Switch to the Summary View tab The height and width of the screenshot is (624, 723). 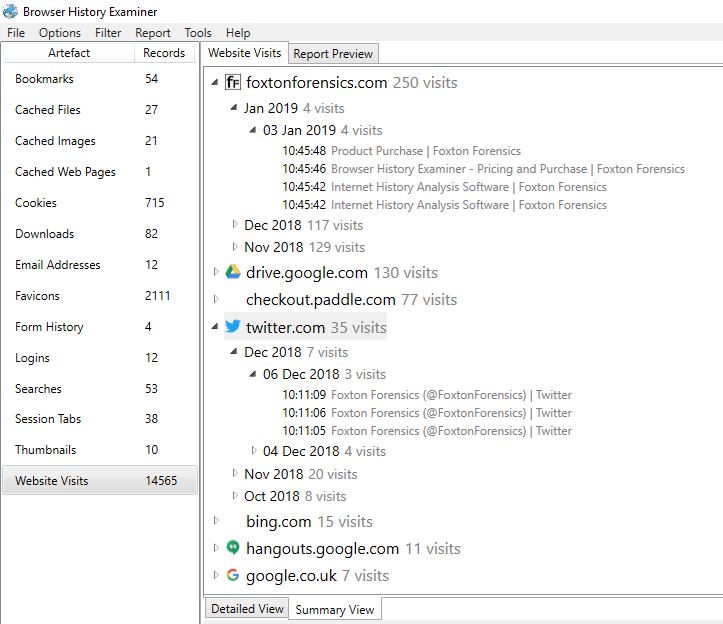tap(335, 610)
